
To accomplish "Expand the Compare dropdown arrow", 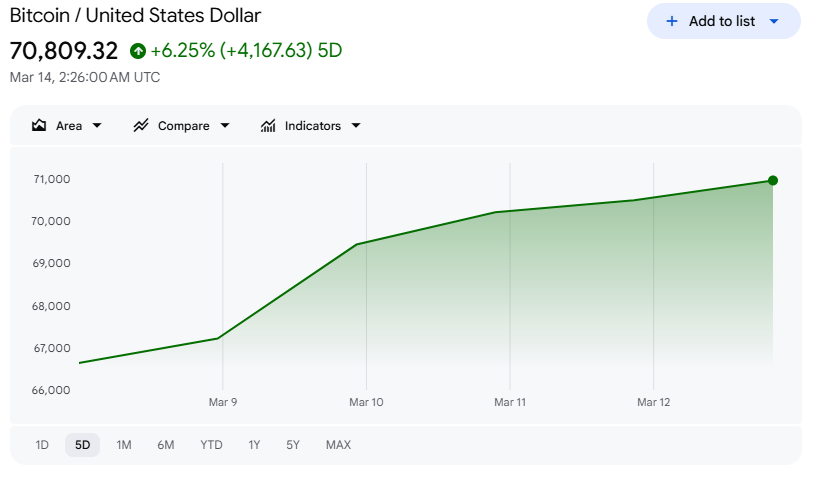I will point(225,126).
